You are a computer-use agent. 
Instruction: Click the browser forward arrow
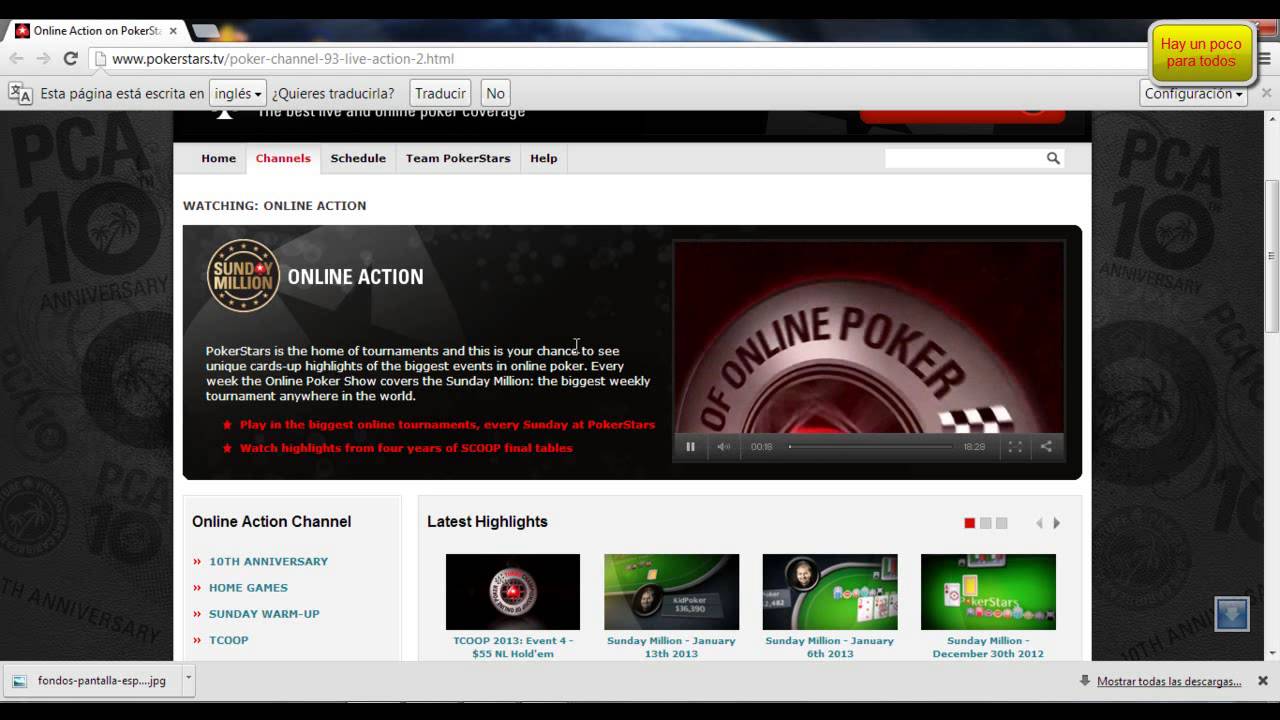click(x=43, y=59)
